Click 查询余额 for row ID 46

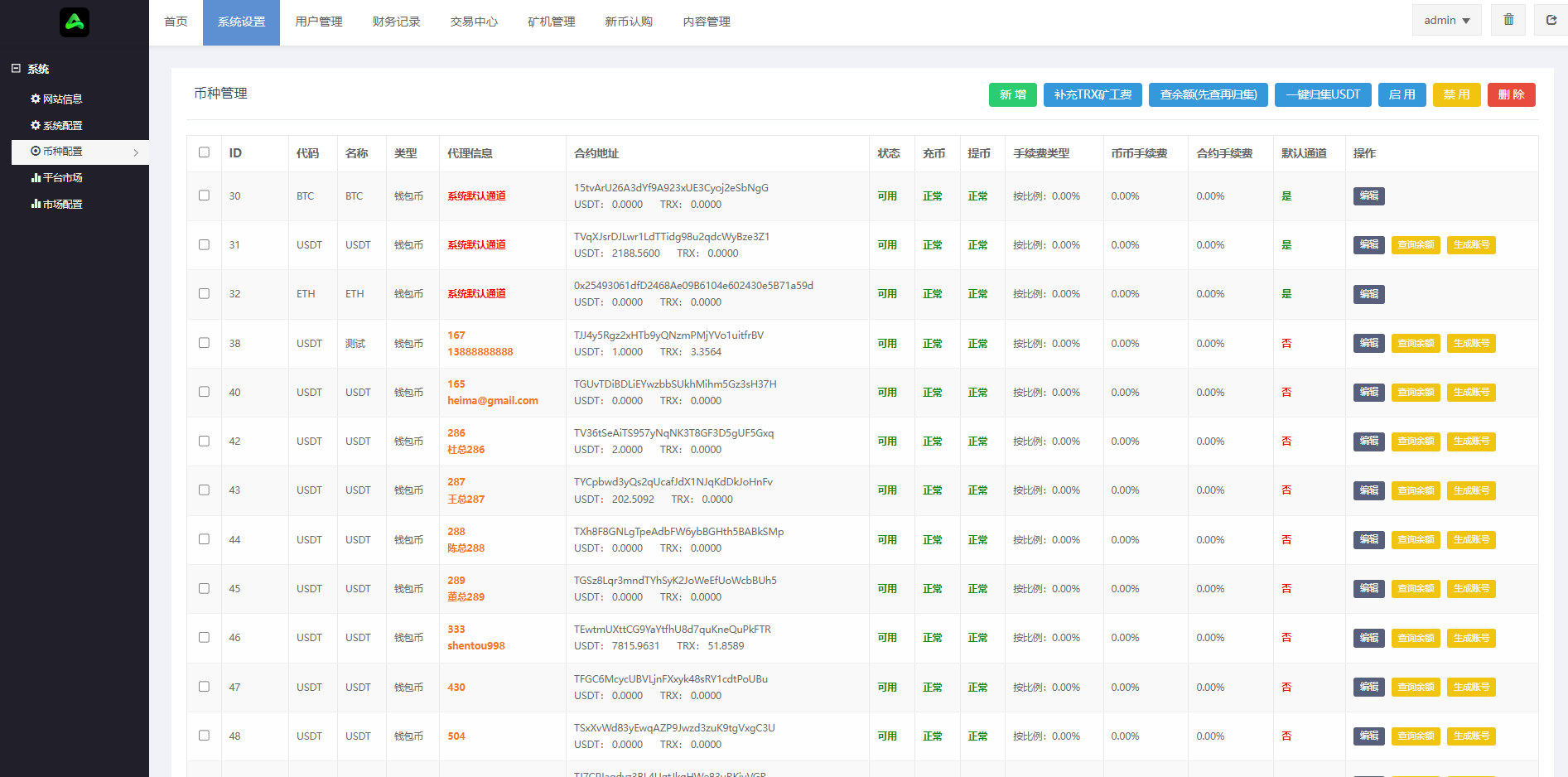(1416, 637)
